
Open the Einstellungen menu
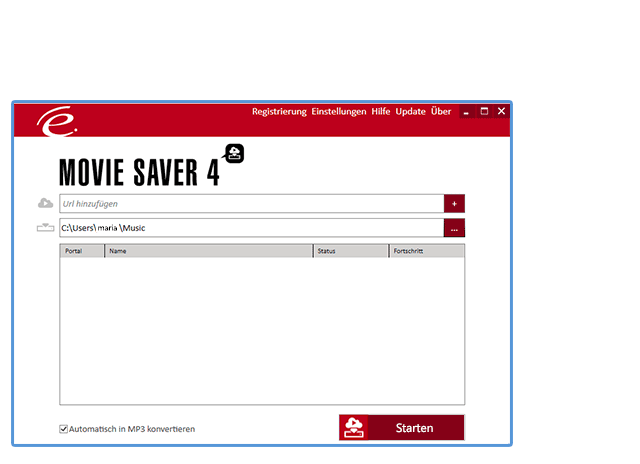[x=339, y=111]
